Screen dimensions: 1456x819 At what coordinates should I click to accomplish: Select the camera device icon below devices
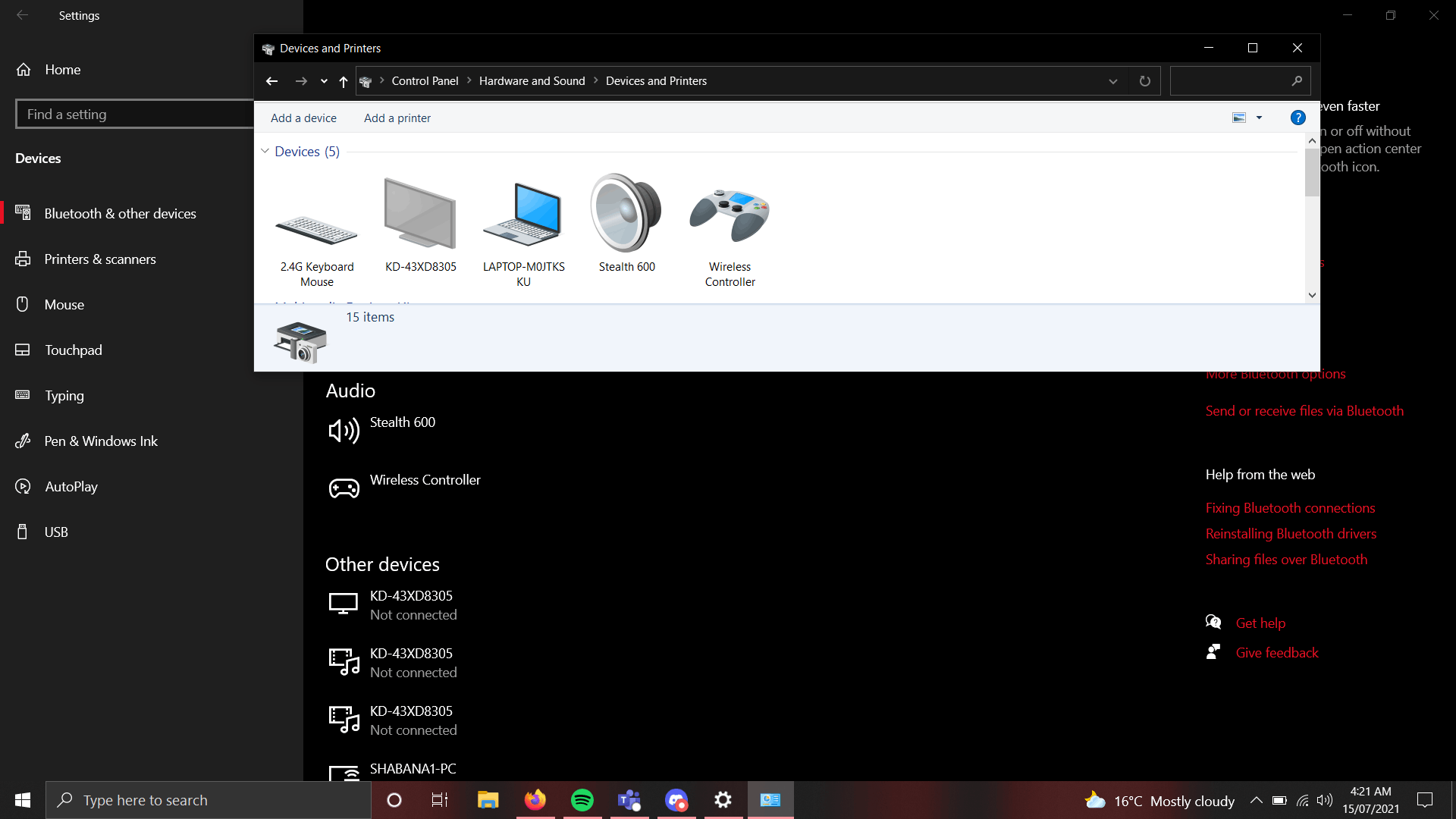pos(300,338)
